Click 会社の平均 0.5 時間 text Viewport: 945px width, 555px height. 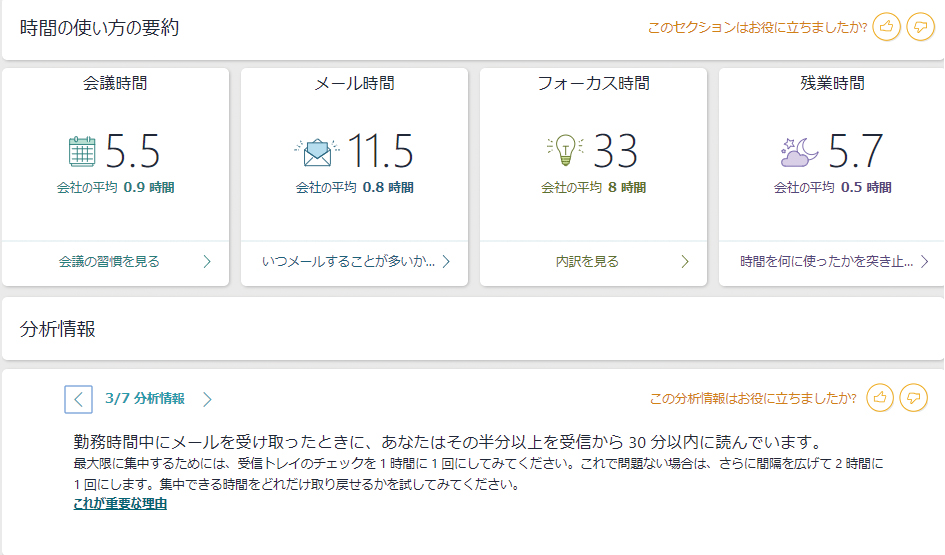coord(832,187)
